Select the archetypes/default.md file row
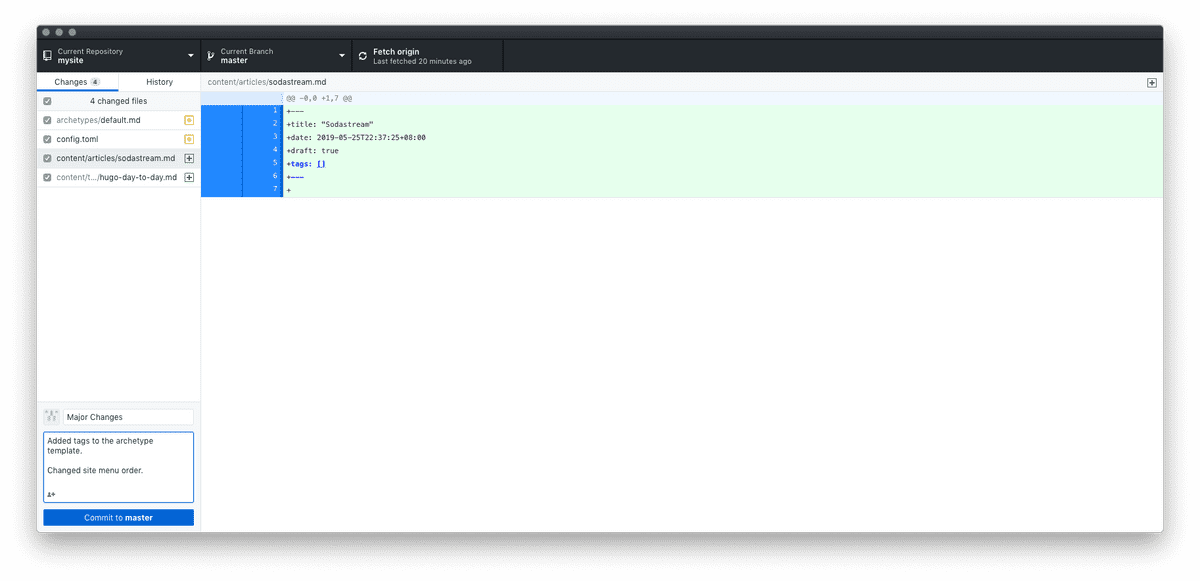Viewport: 1200px width, 581px height. [119, 120]
